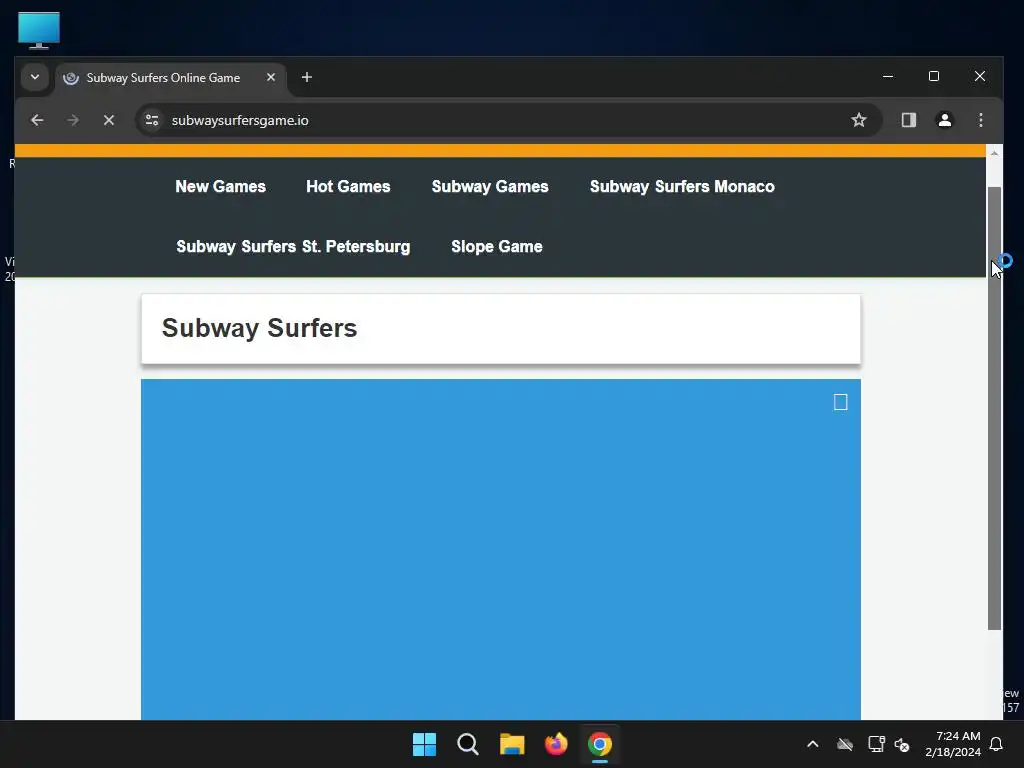Click the address bar URL
This screenshot has height=768, width=1024.
tap(240, 120)
